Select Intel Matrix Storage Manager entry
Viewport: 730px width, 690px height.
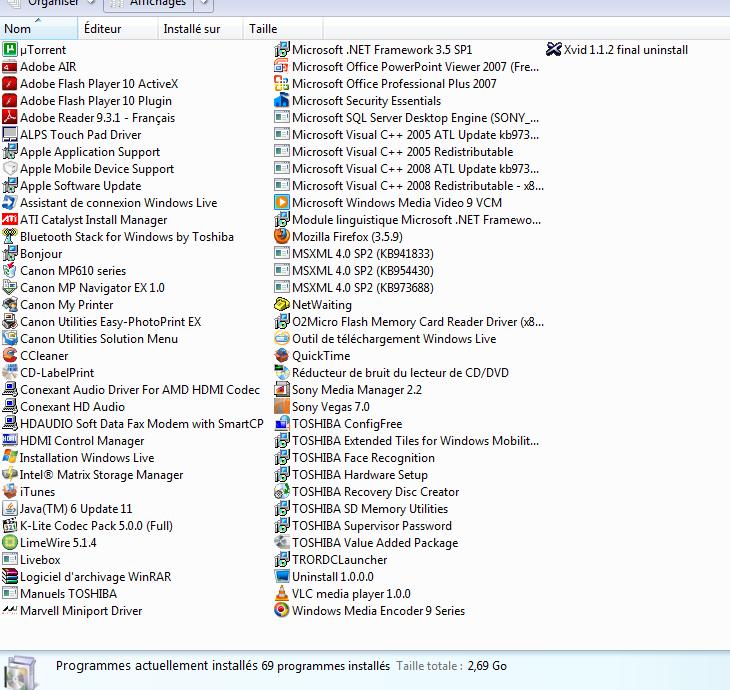[x=93, y=474]
